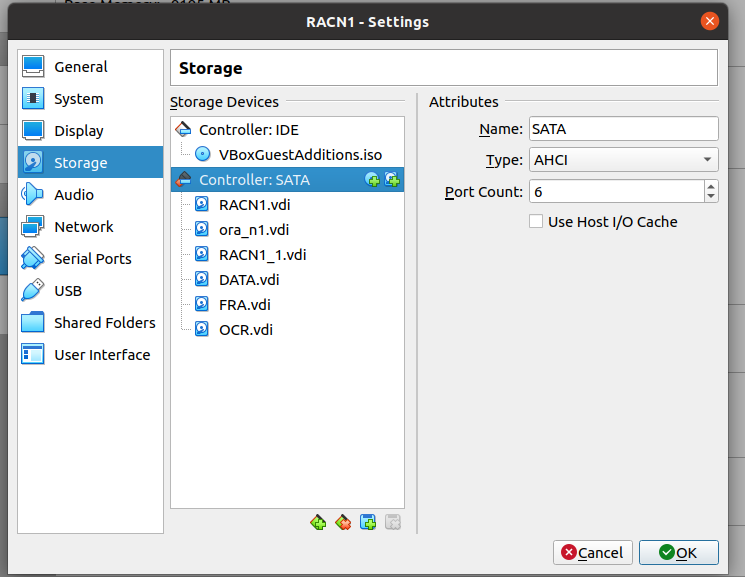
Task: Add optical drive to SATA controller
Action: (372, 180)
